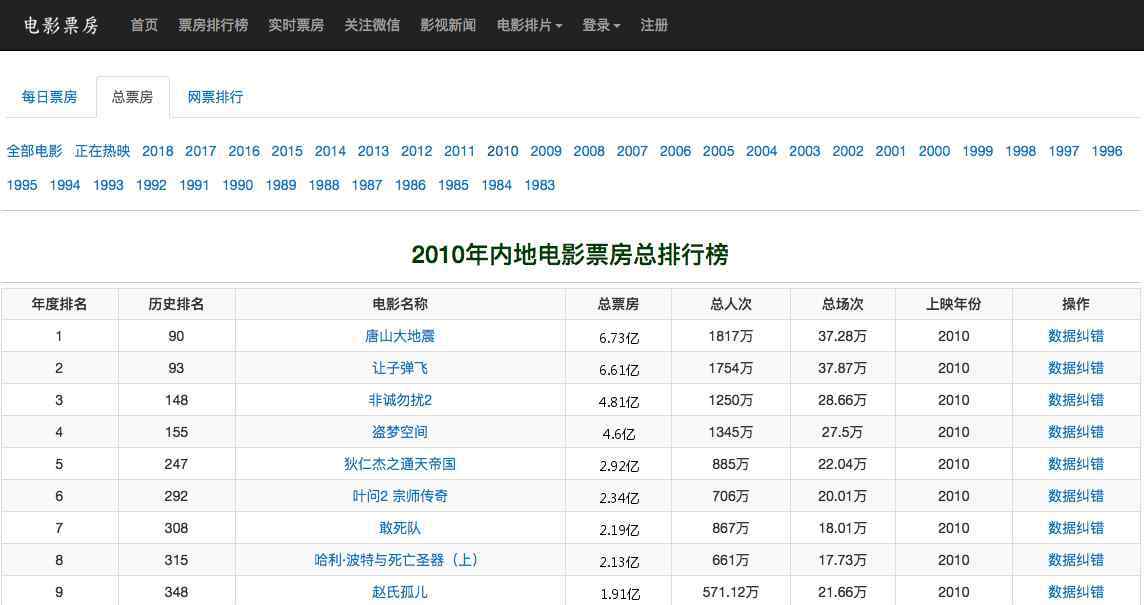Viewport: 1144px width, 605px height.
Task: Select year 2009 filter
Action: point(546,151)
